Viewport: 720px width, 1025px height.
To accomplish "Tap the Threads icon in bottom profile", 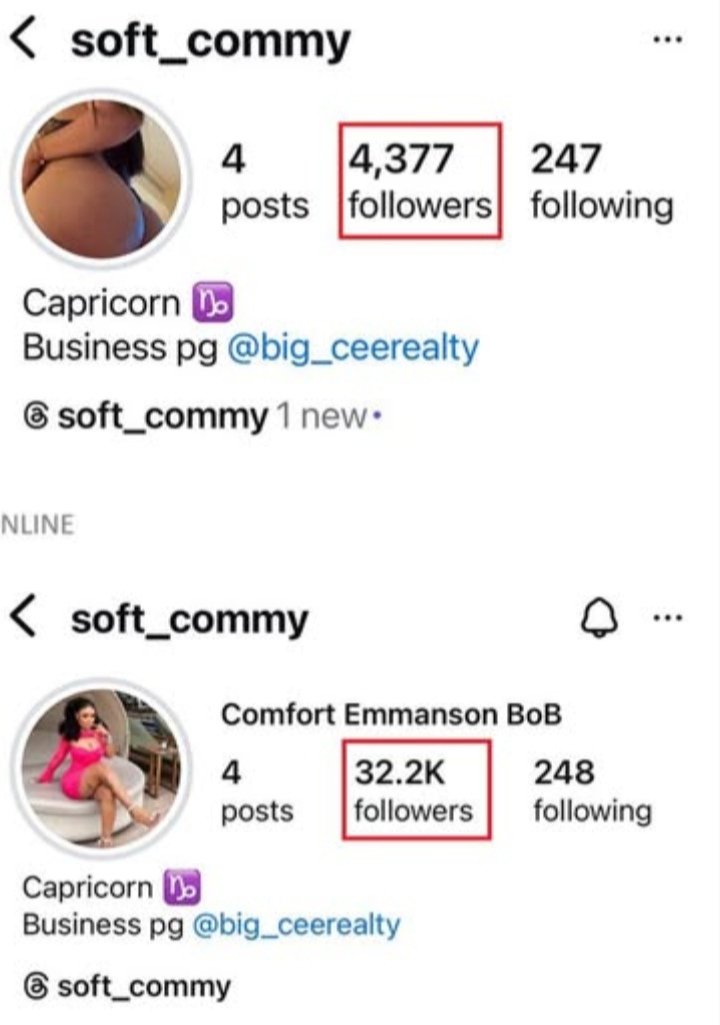I will (x=36, y=986).
